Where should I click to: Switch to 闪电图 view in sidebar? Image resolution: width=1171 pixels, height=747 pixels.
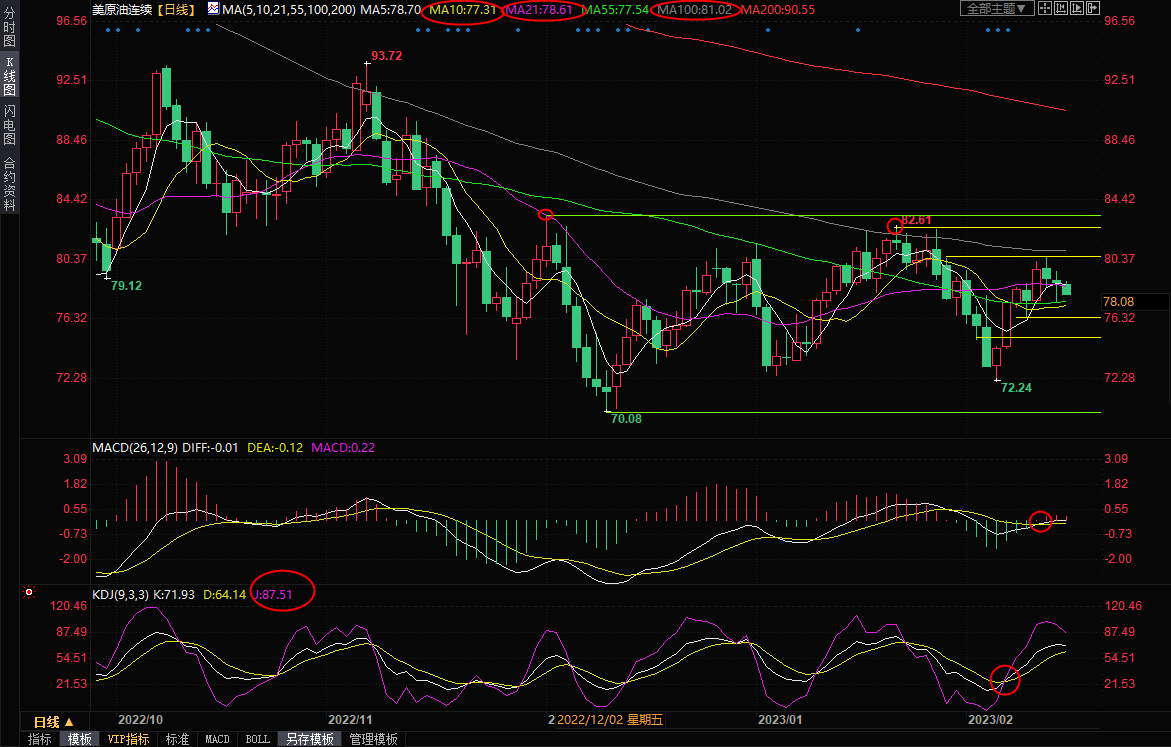point(9,125)
